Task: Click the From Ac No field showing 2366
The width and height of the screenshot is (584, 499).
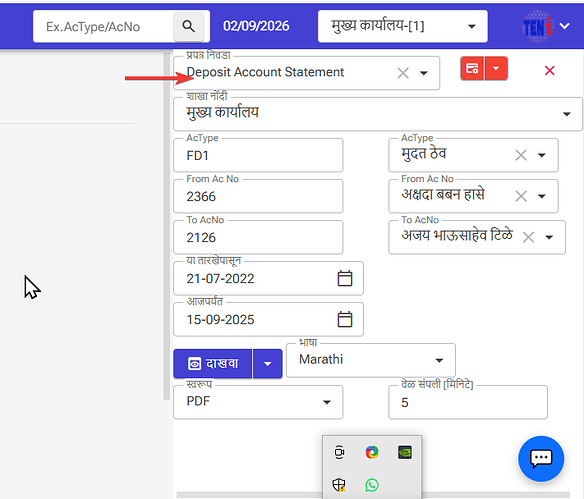Action: (x=258, y=196)
